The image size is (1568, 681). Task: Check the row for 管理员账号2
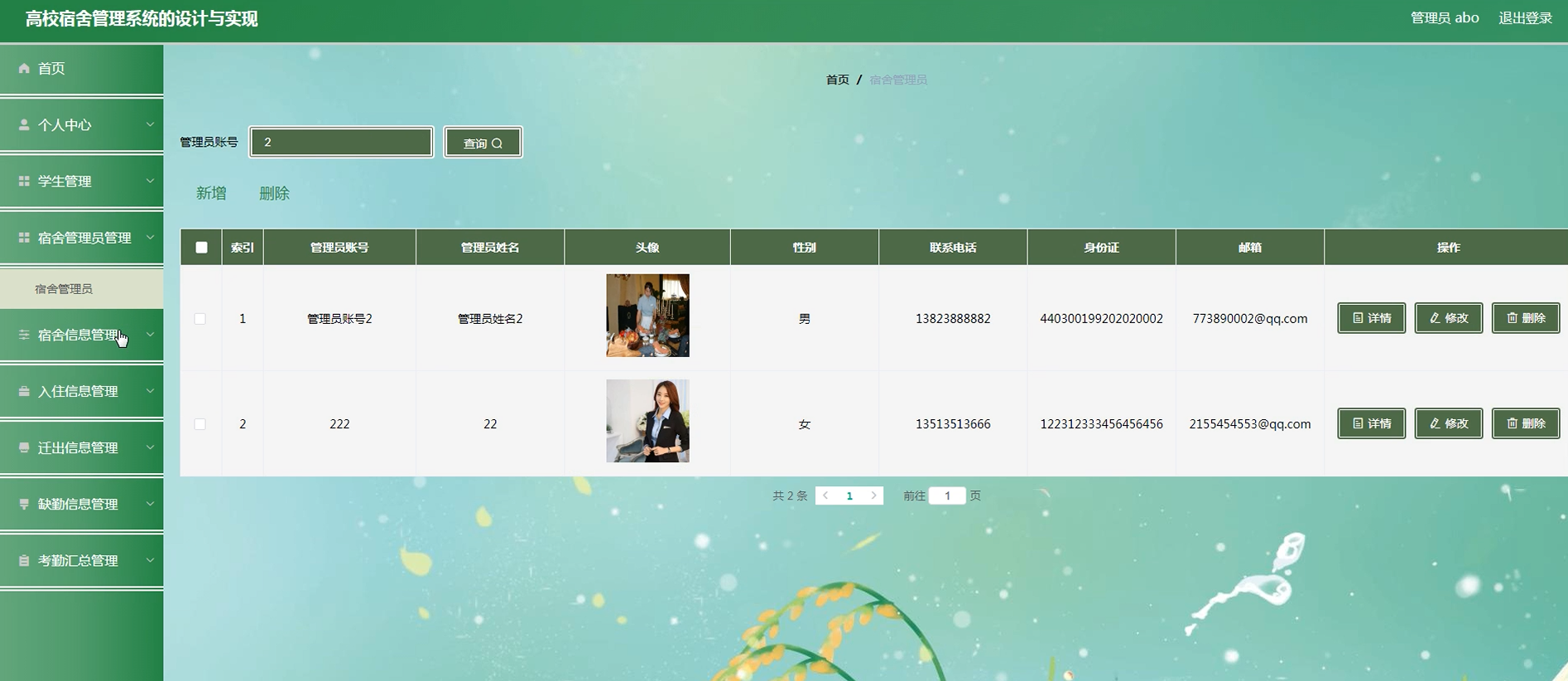coord(200,319)
